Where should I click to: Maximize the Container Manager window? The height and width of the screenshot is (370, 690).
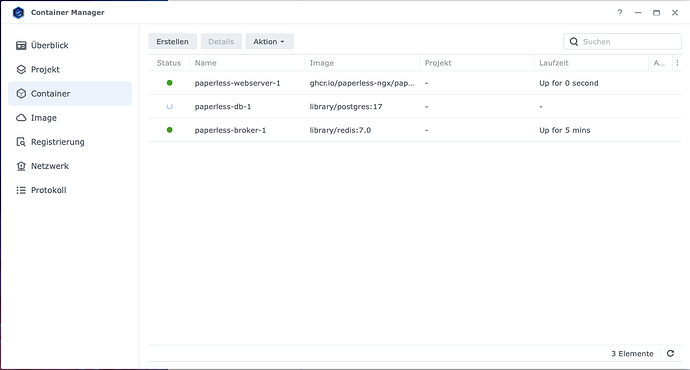pyautogui.click(x=657, y=13)
